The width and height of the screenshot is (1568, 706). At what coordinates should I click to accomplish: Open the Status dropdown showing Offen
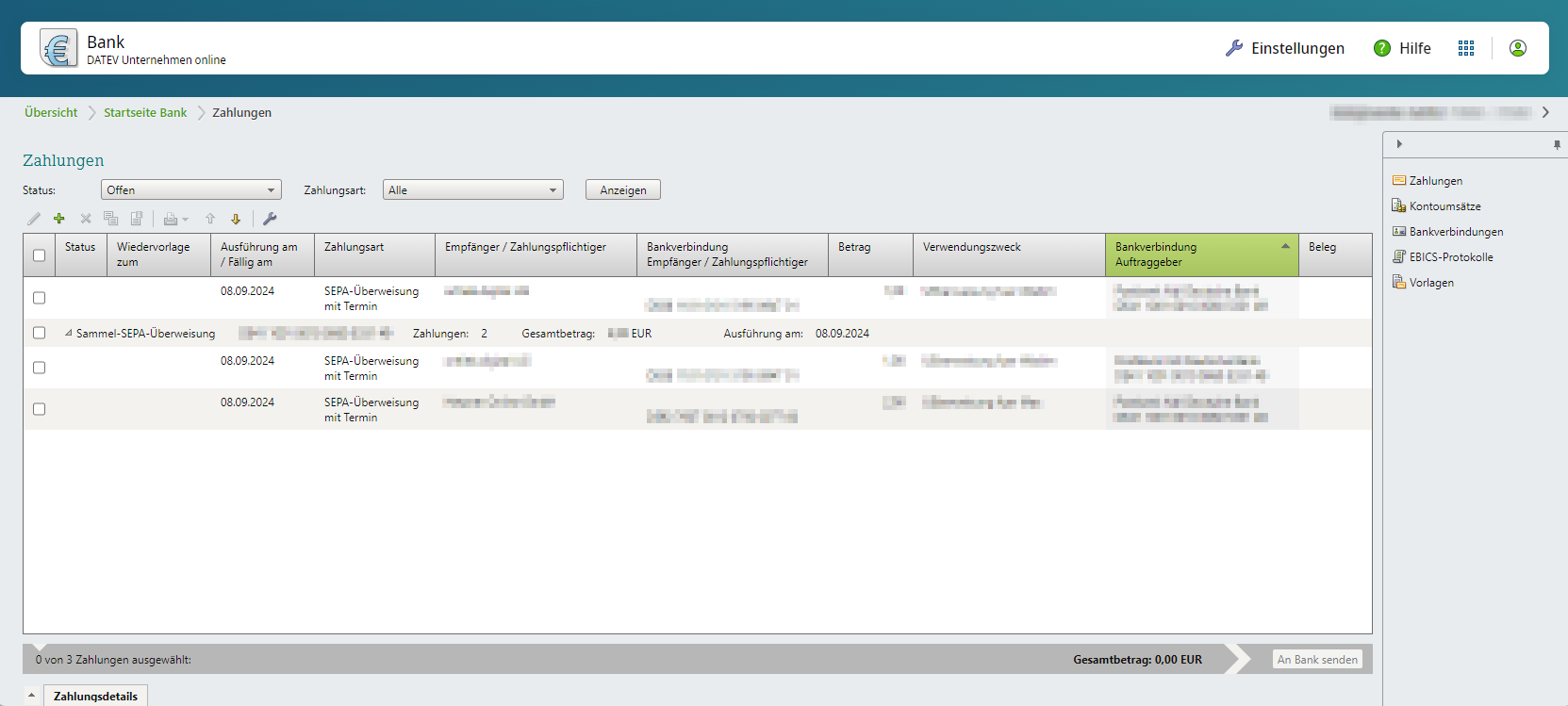coord(190,190)
